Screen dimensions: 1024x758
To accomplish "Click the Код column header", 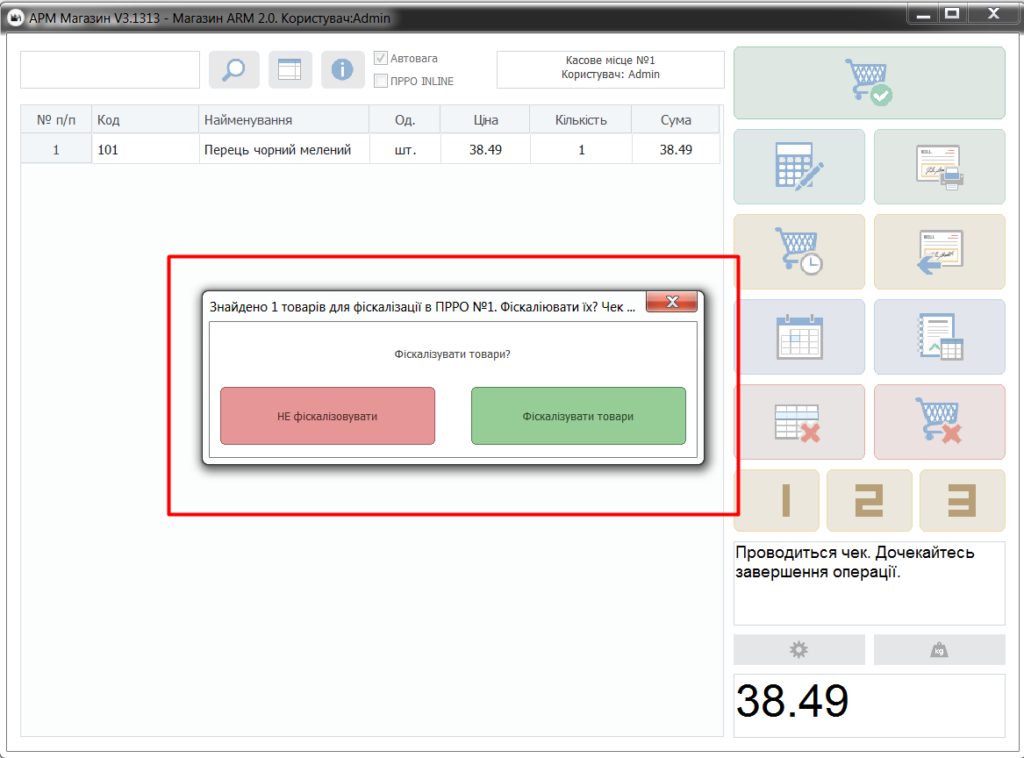I will coord(144,119).
